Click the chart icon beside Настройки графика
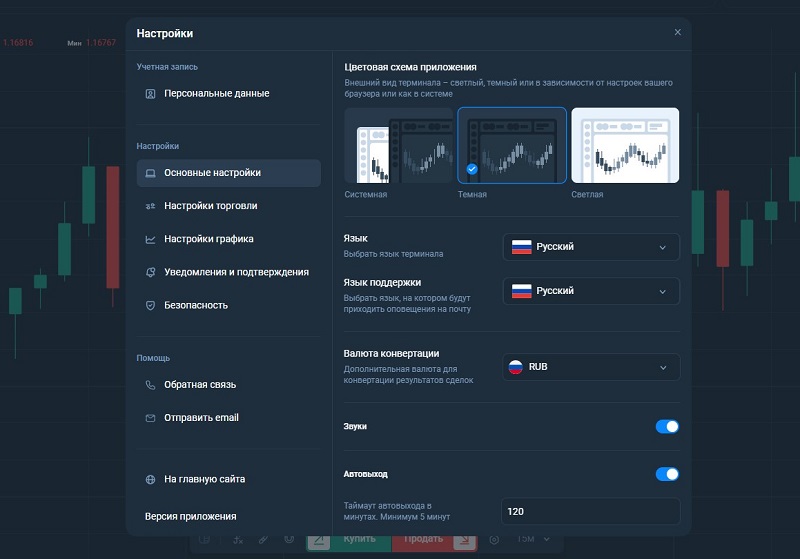This screenshot has width=800, height=559. click(150, 239)
